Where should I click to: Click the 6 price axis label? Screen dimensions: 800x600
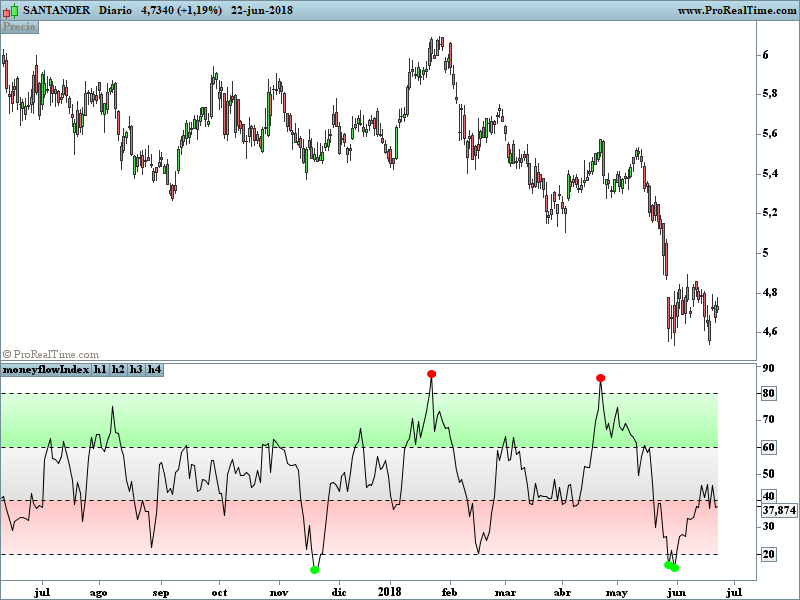[x=765, y=55]
